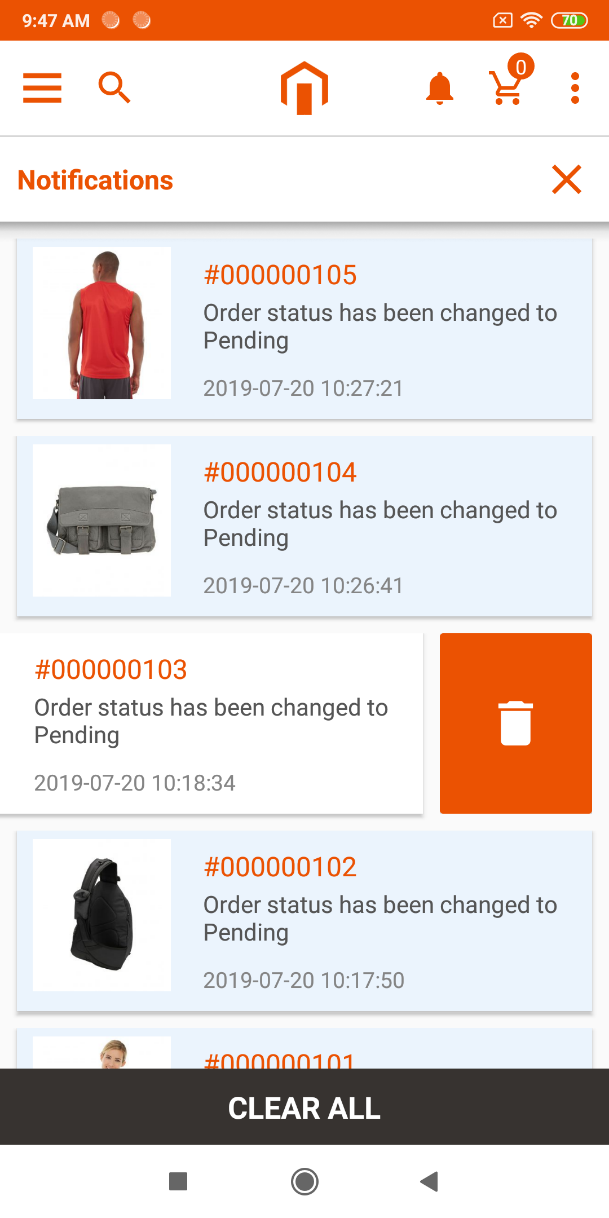Screen dimensions: 609x1218
Task: Open order #000000104 notification
Action: (x=380, y=524)
